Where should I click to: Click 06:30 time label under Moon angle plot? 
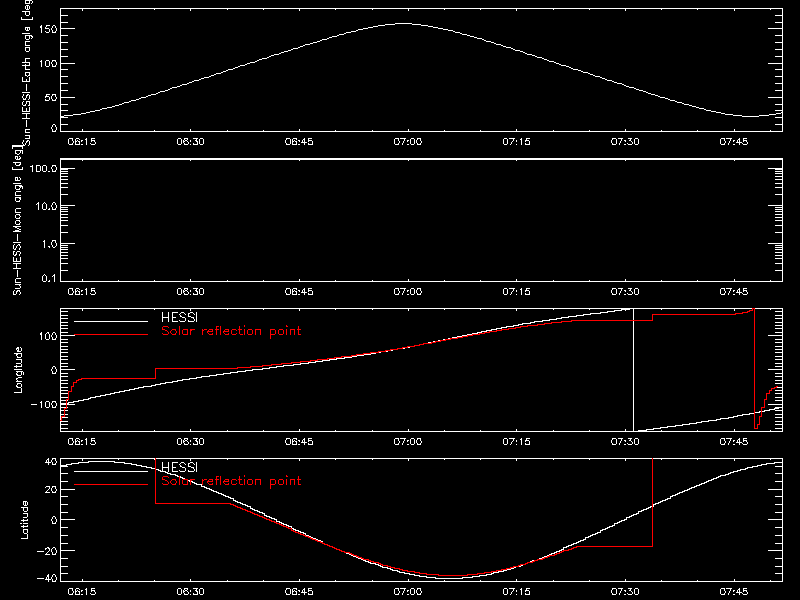point(190,291)
